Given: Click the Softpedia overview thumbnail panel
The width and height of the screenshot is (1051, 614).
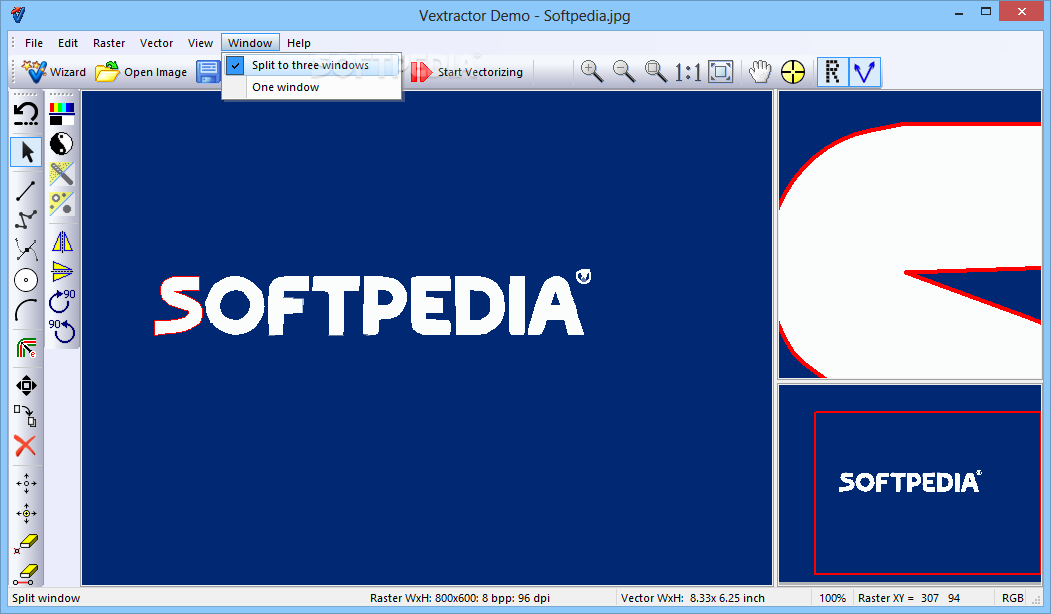Looking at the screenshot, I should 910,483.
